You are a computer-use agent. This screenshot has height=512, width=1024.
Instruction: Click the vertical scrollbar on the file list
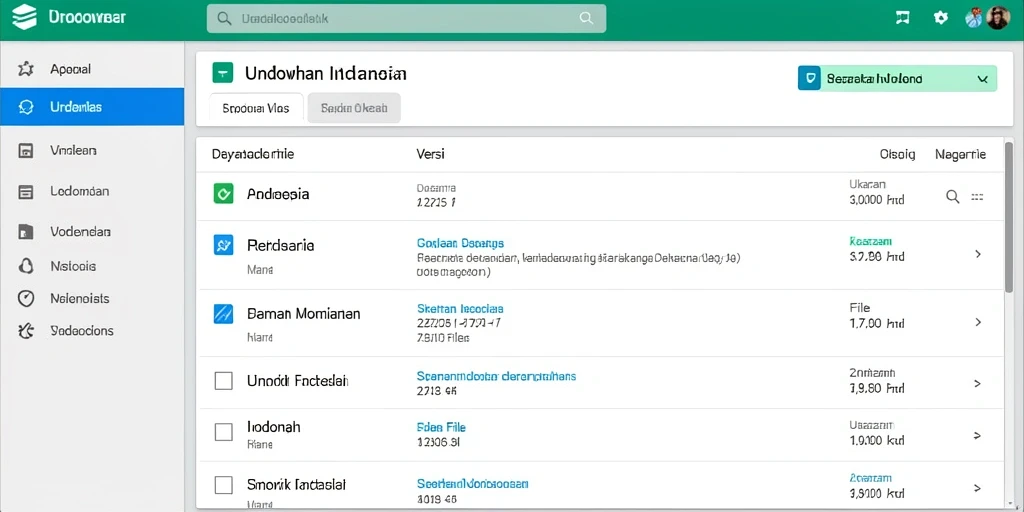[x=1009, y=217]
